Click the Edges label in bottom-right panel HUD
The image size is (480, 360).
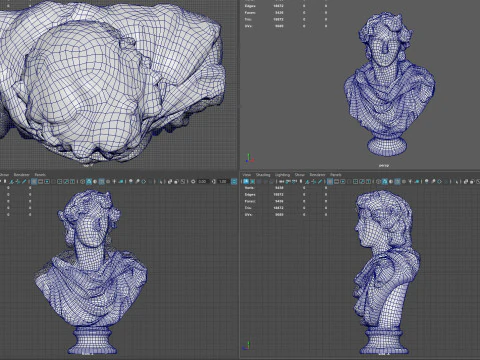tap(250, 194)
